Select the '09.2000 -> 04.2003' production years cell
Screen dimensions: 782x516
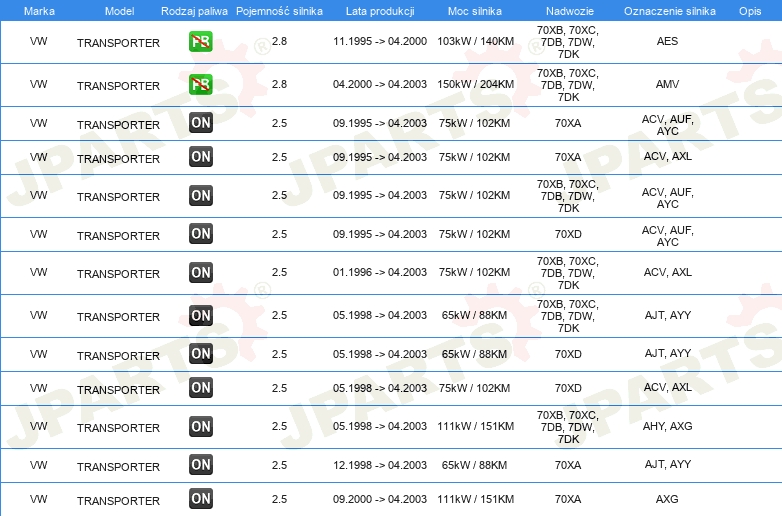[380, 499]
